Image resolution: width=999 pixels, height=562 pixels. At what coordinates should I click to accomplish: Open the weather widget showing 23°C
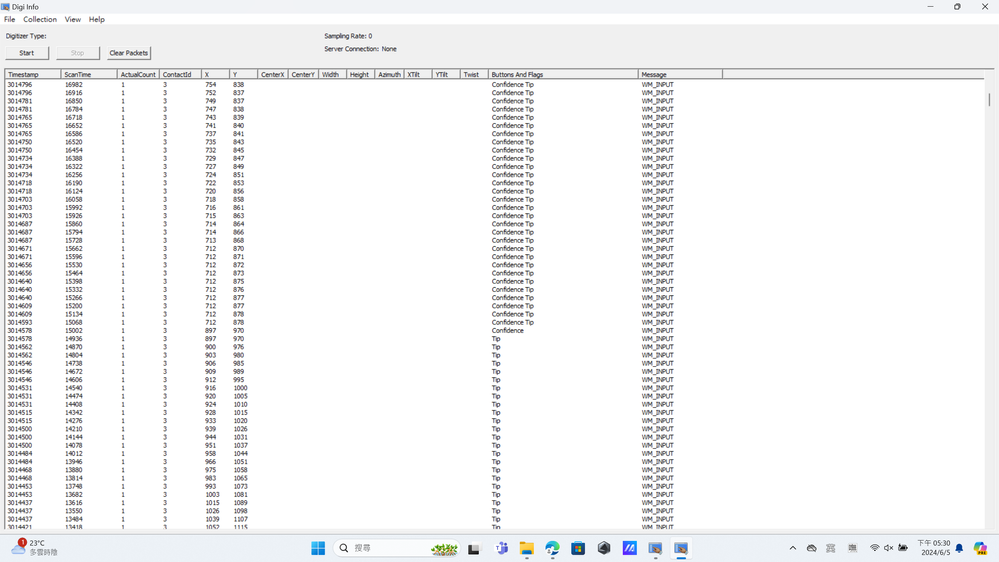coord(34,547)
